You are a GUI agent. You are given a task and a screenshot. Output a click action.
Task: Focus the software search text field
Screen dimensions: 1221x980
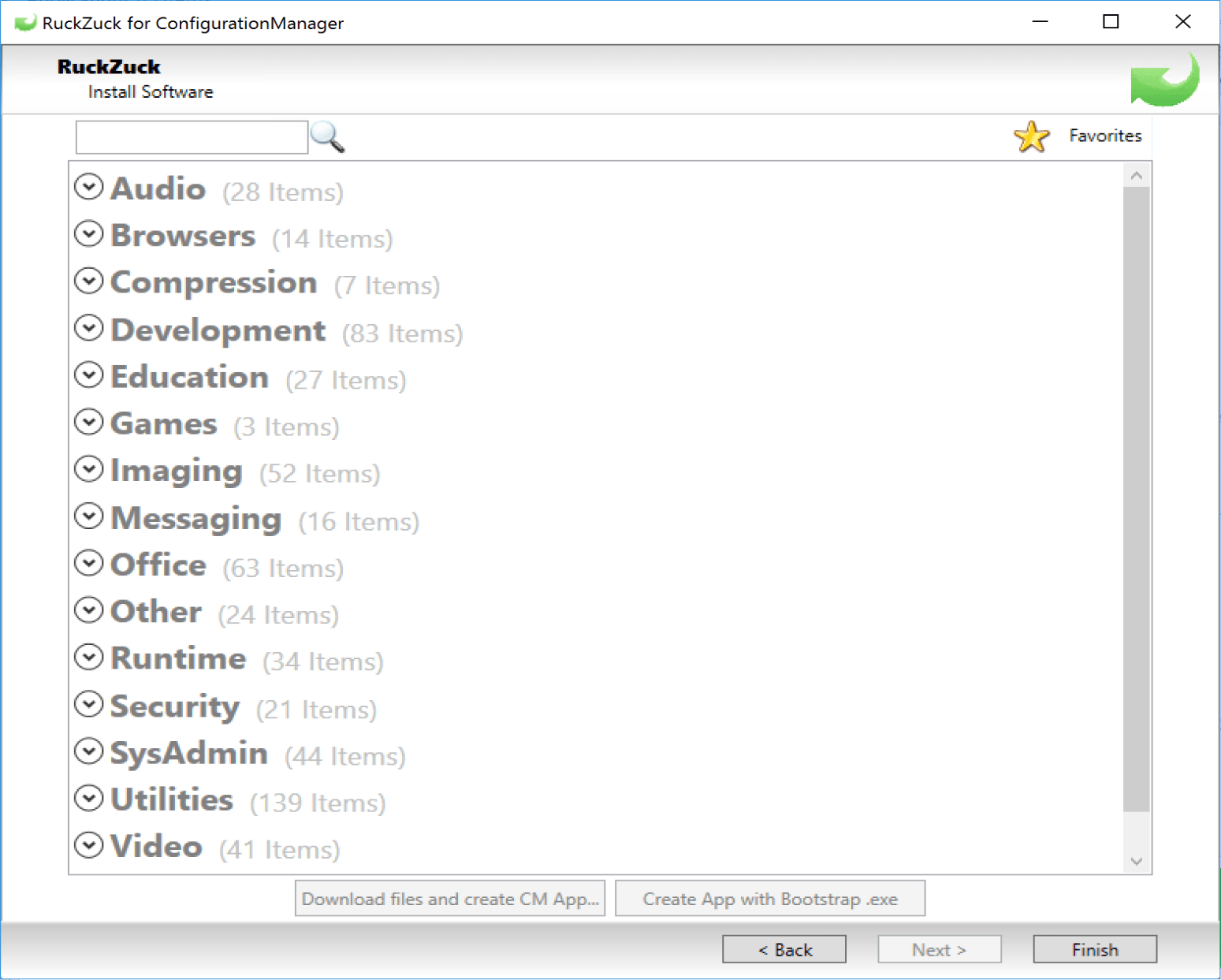coord(192,137)
